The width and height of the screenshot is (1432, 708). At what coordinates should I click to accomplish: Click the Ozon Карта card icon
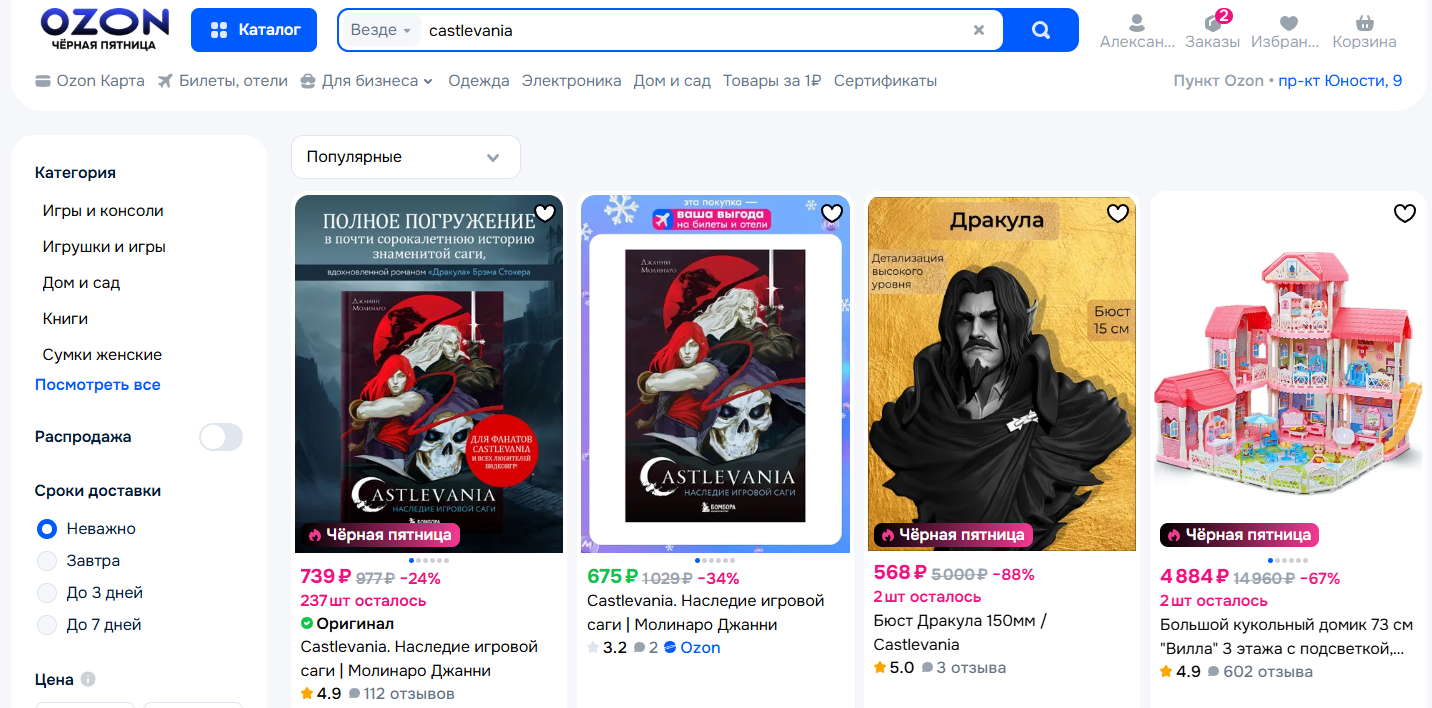(43, 81)
